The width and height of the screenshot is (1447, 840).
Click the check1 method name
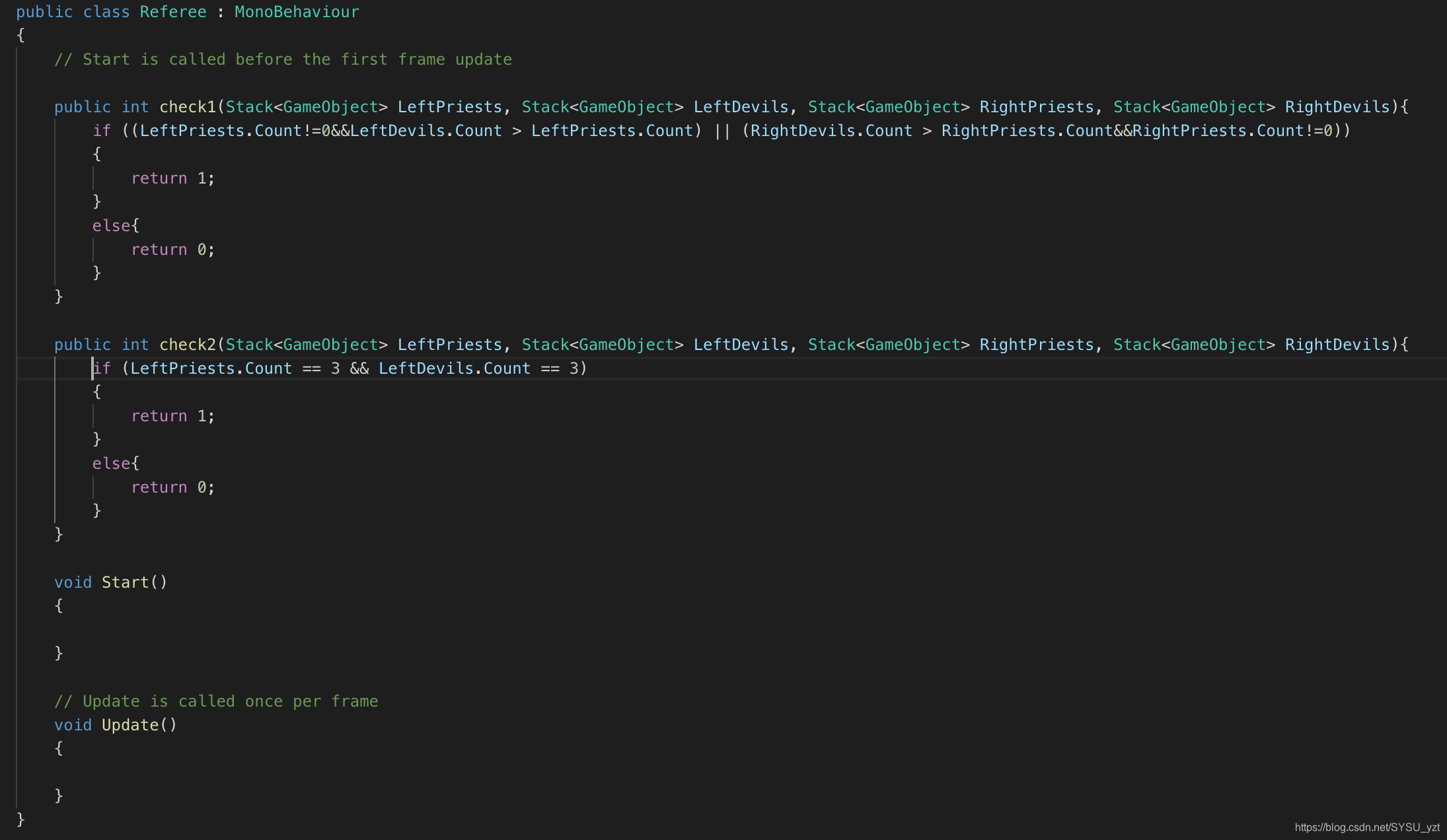click(x=188, y=107)
